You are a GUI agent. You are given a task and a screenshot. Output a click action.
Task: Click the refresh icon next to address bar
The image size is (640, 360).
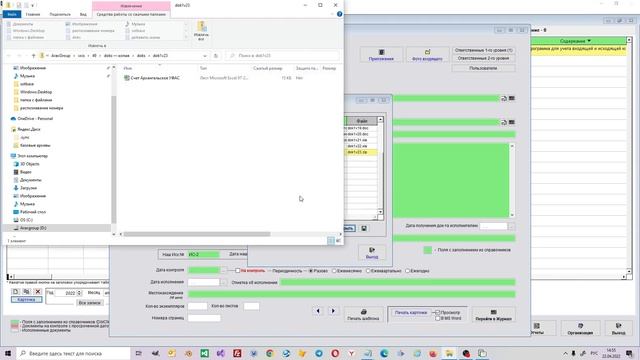coord(216,56)
